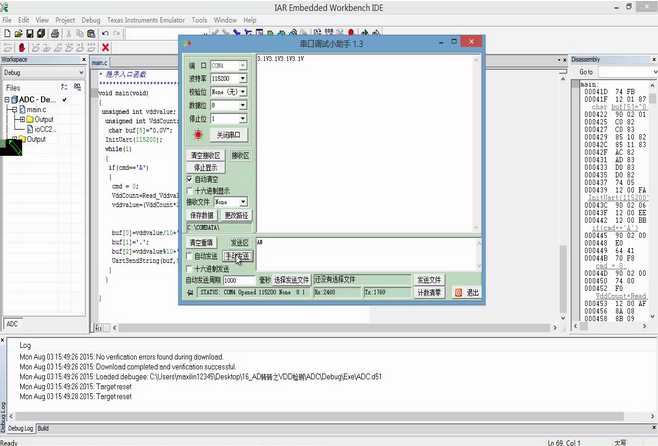Select the main.c editor tab

pos(100,63)
